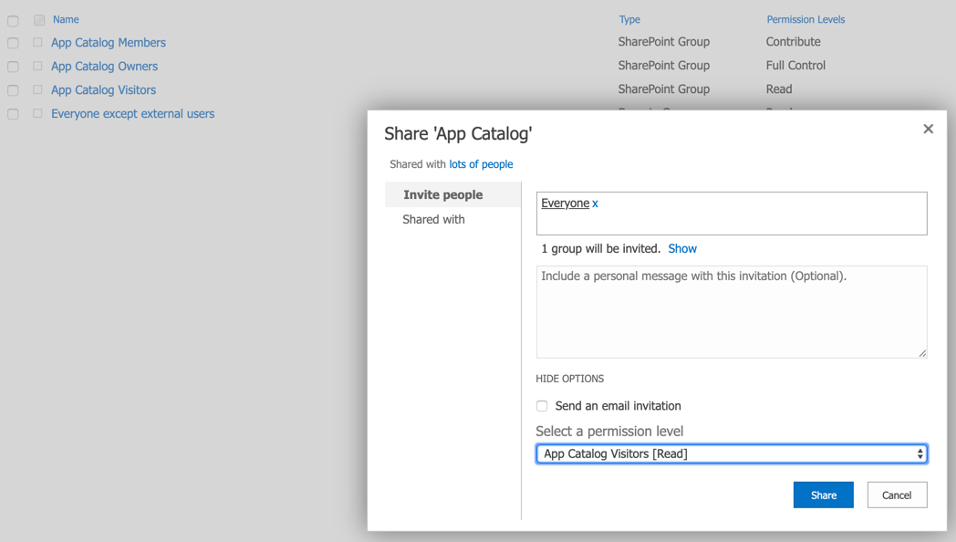Check inner box beside Everyone except external users
The image size is (956, 542).
tap(38, 113)
